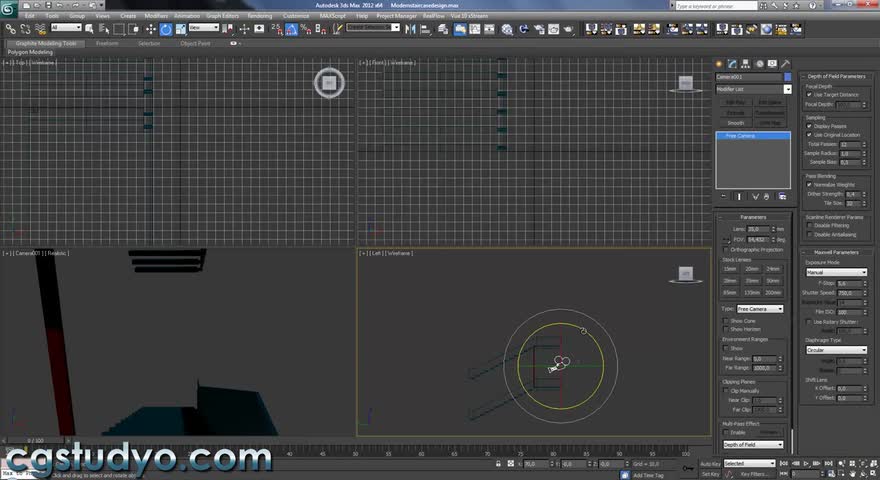880x480 pixels.
Task: Select the Select and Link tool
Action: pos(11,29)
